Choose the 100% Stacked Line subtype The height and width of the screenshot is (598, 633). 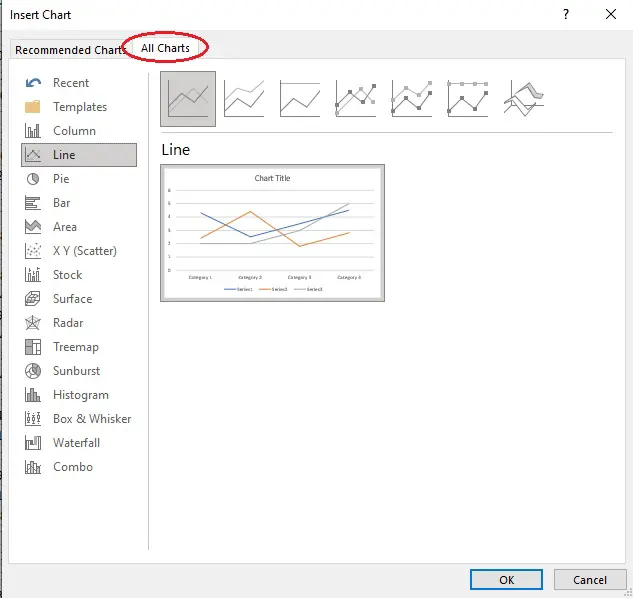coord(300,99)
